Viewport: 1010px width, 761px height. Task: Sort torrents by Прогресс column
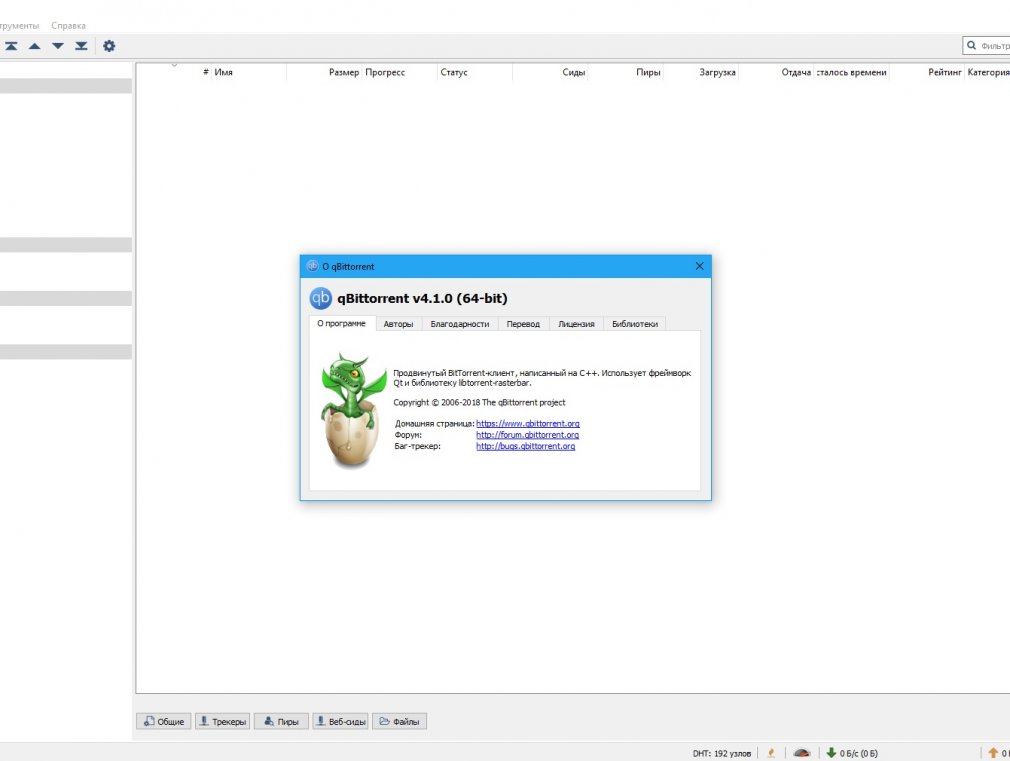tap(399, 72)
